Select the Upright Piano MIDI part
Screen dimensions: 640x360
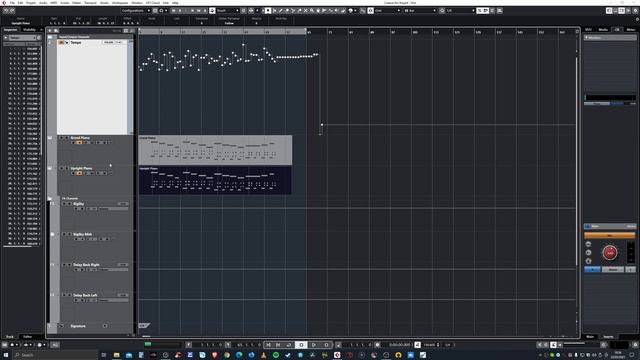click(215, 180)
